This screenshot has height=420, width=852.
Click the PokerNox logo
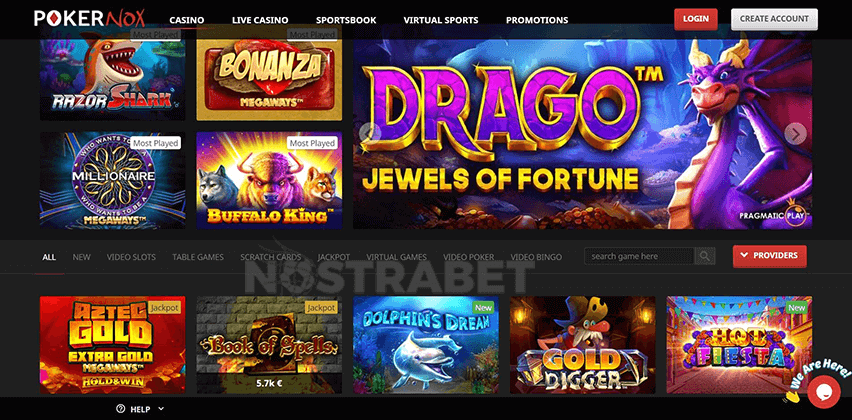(x=90, y=19)
